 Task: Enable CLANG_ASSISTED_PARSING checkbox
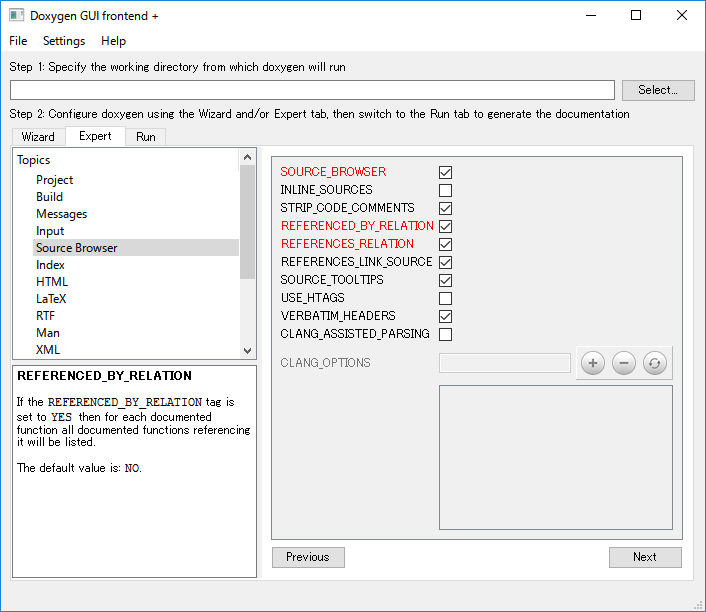[x=445, y=334]
